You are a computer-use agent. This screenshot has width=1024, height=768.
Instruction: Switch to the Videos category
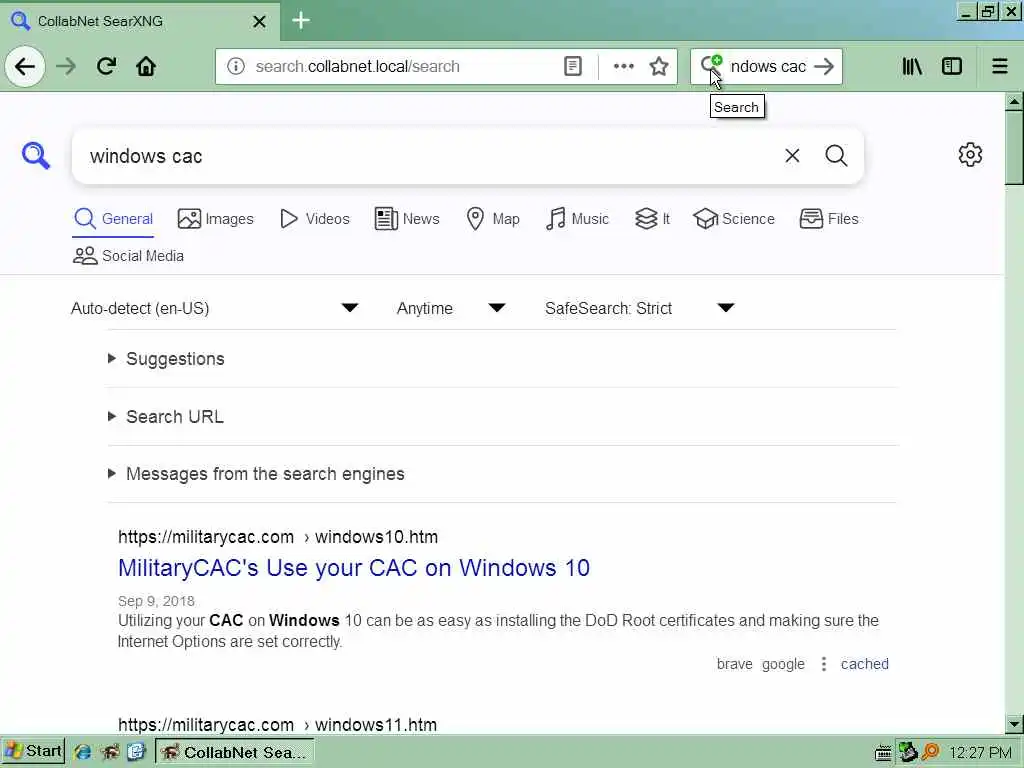(x=315, y=219)
